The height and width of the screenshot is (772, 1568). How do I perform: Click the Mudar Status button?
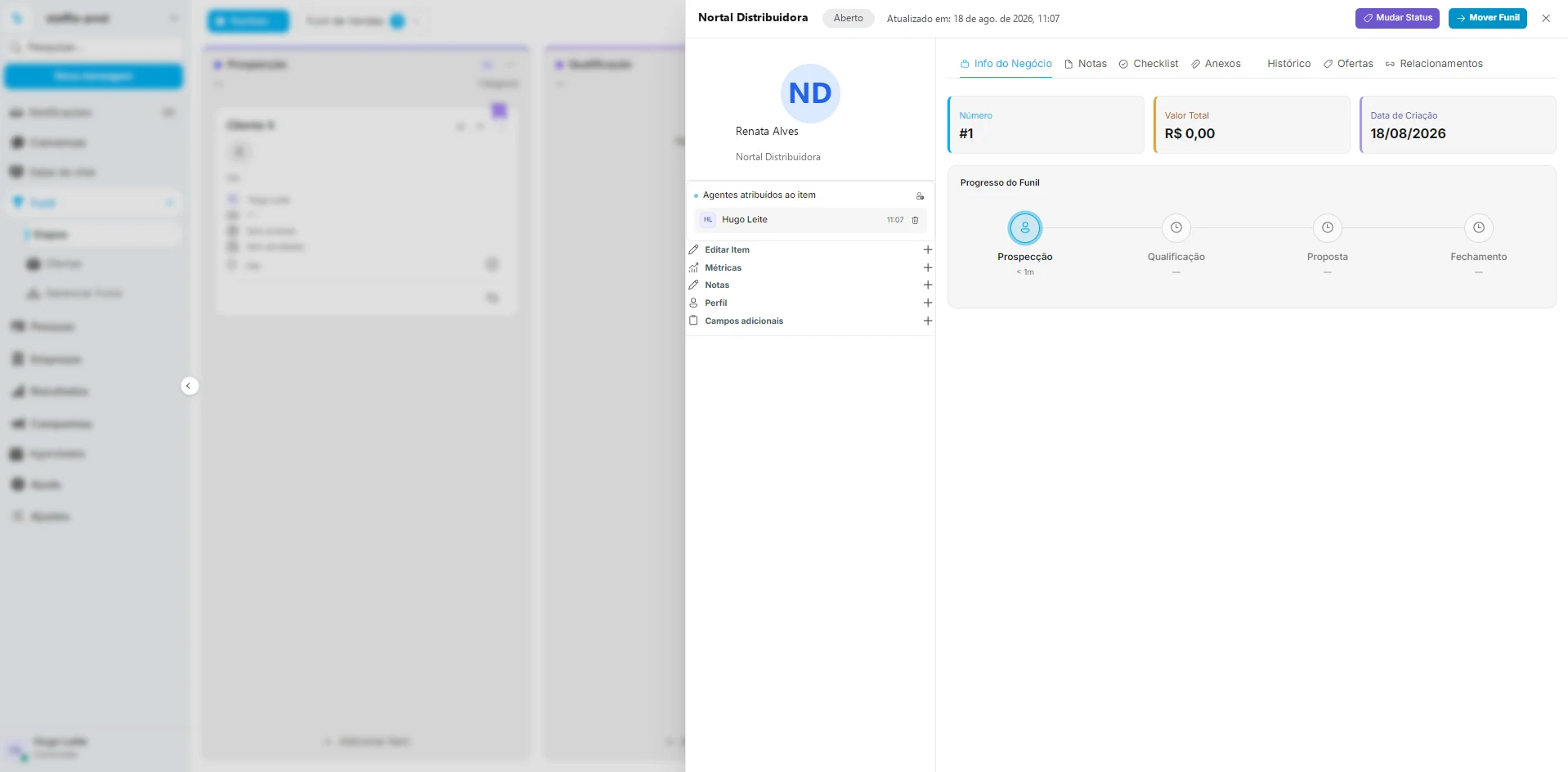pos(1397,18)
